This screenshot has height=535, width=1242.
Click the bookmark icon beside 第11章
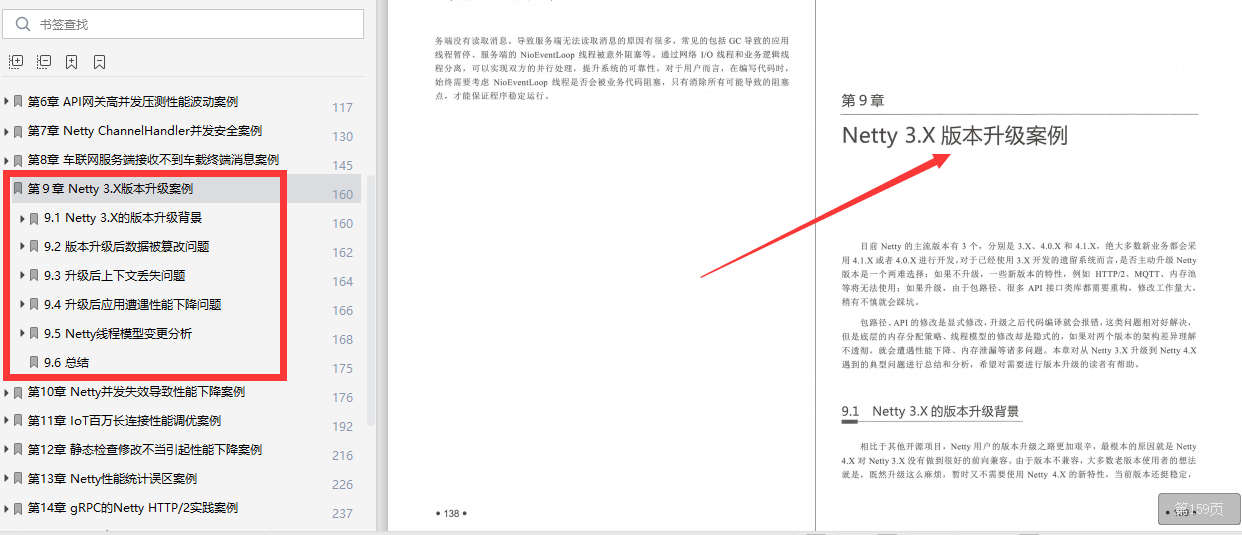tap(18, 421)
